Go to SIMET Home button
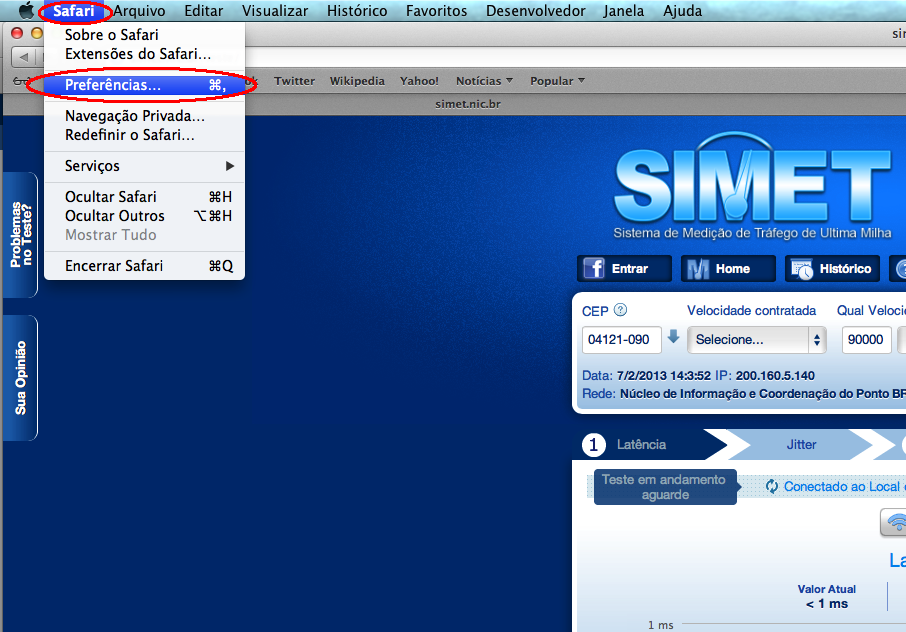 pyautogui.click(x=728, y=269)
